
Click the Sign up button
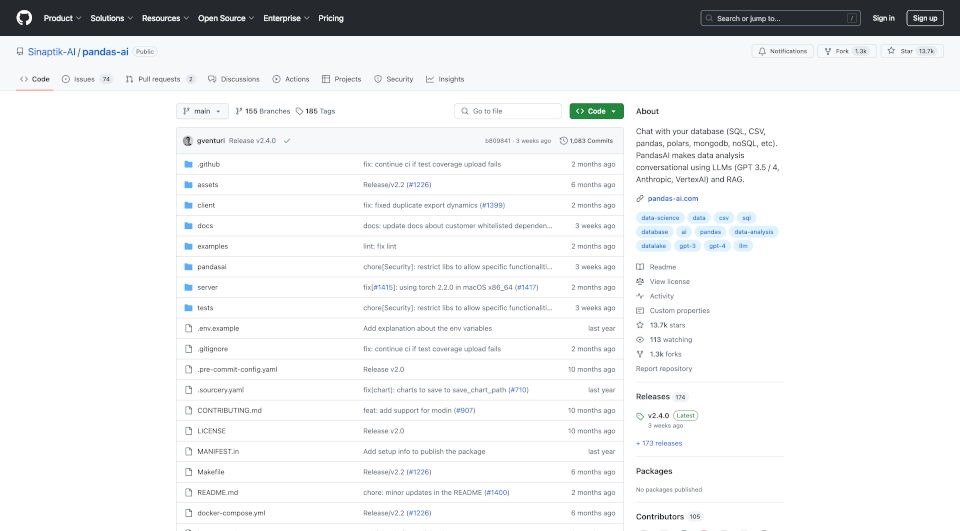[x=924, y=18]
